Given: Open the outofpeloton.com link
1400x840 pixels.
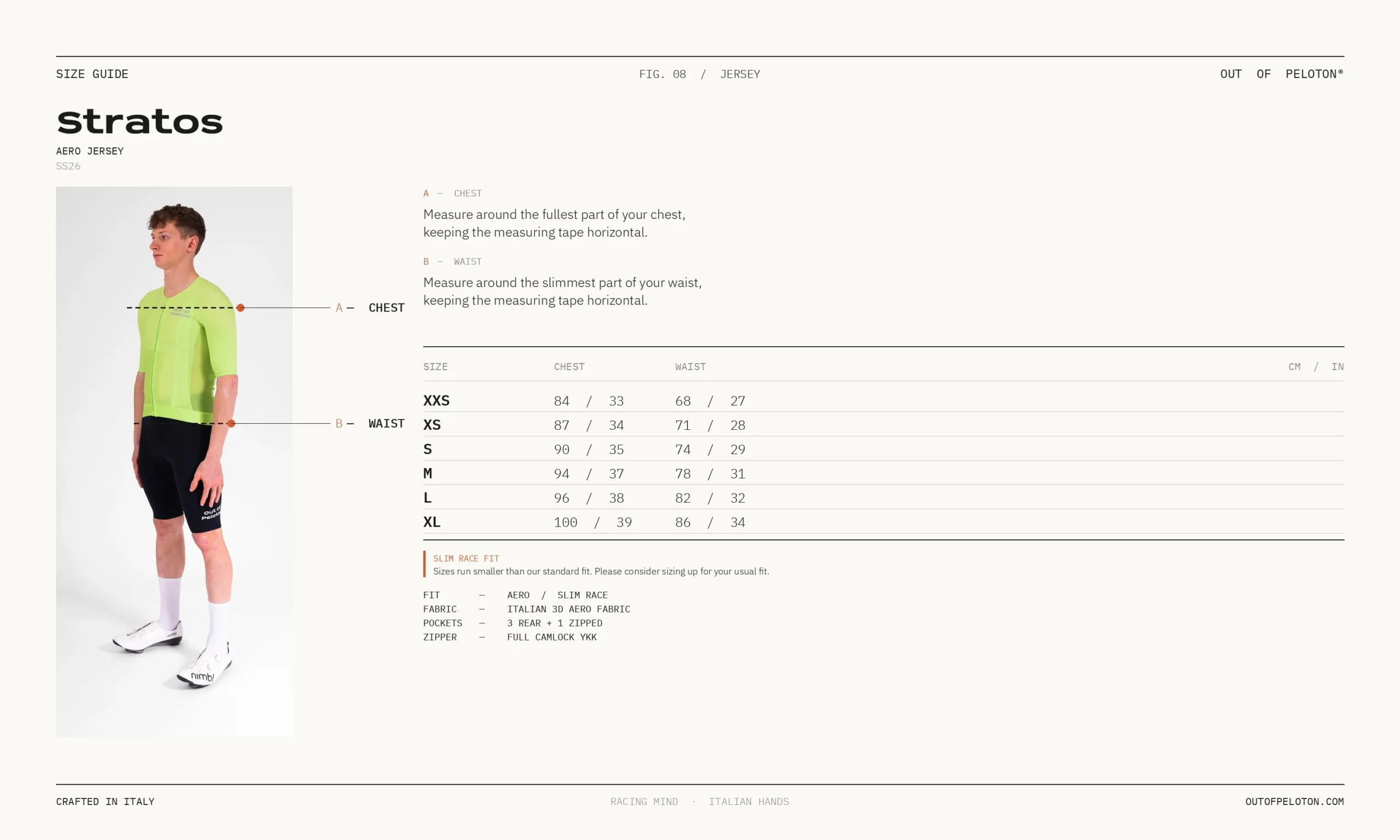Looking at the screenshot, I should (1294, 802).
